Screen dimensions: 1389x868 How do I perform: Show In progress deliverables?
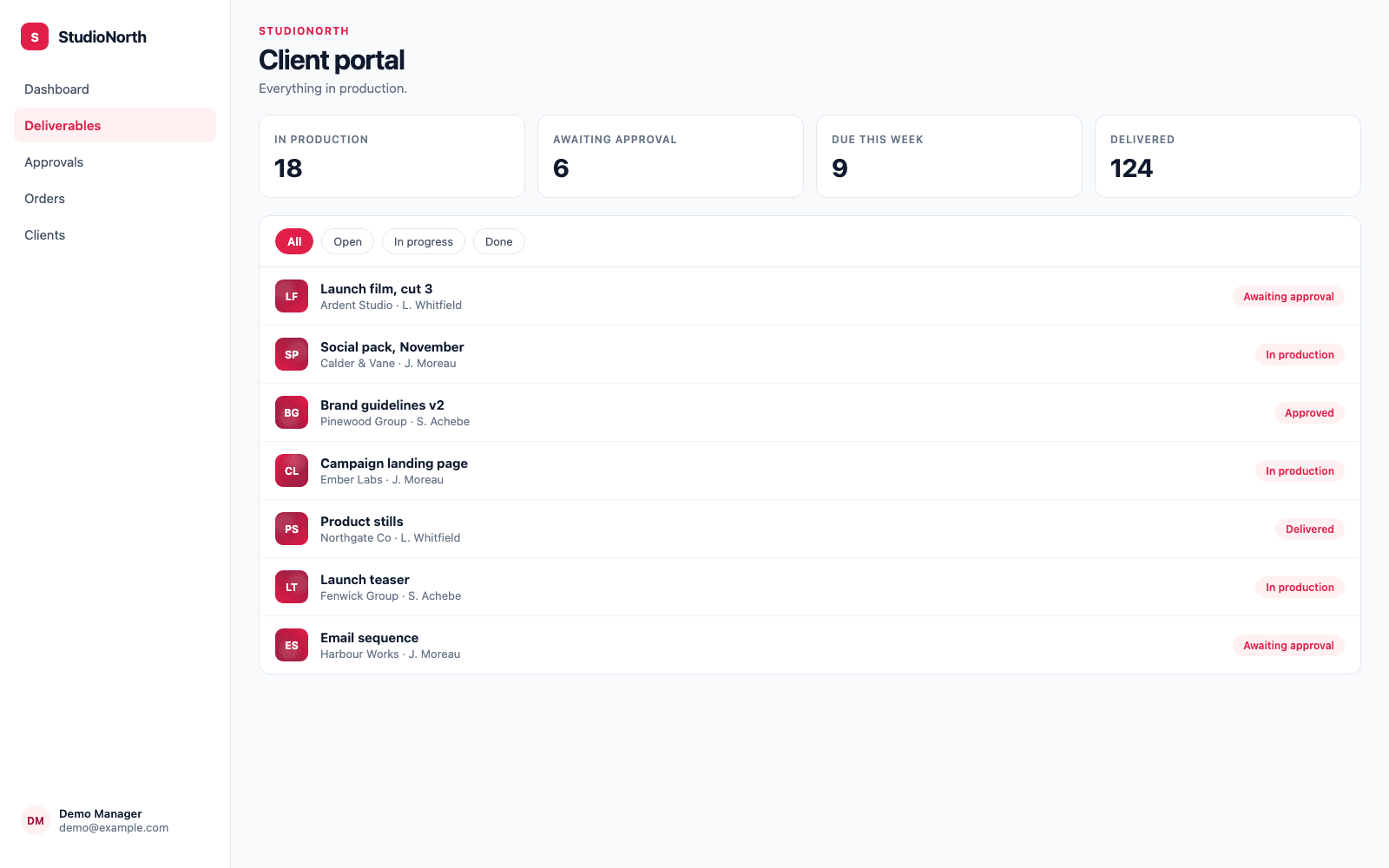[x=424, y=241]
